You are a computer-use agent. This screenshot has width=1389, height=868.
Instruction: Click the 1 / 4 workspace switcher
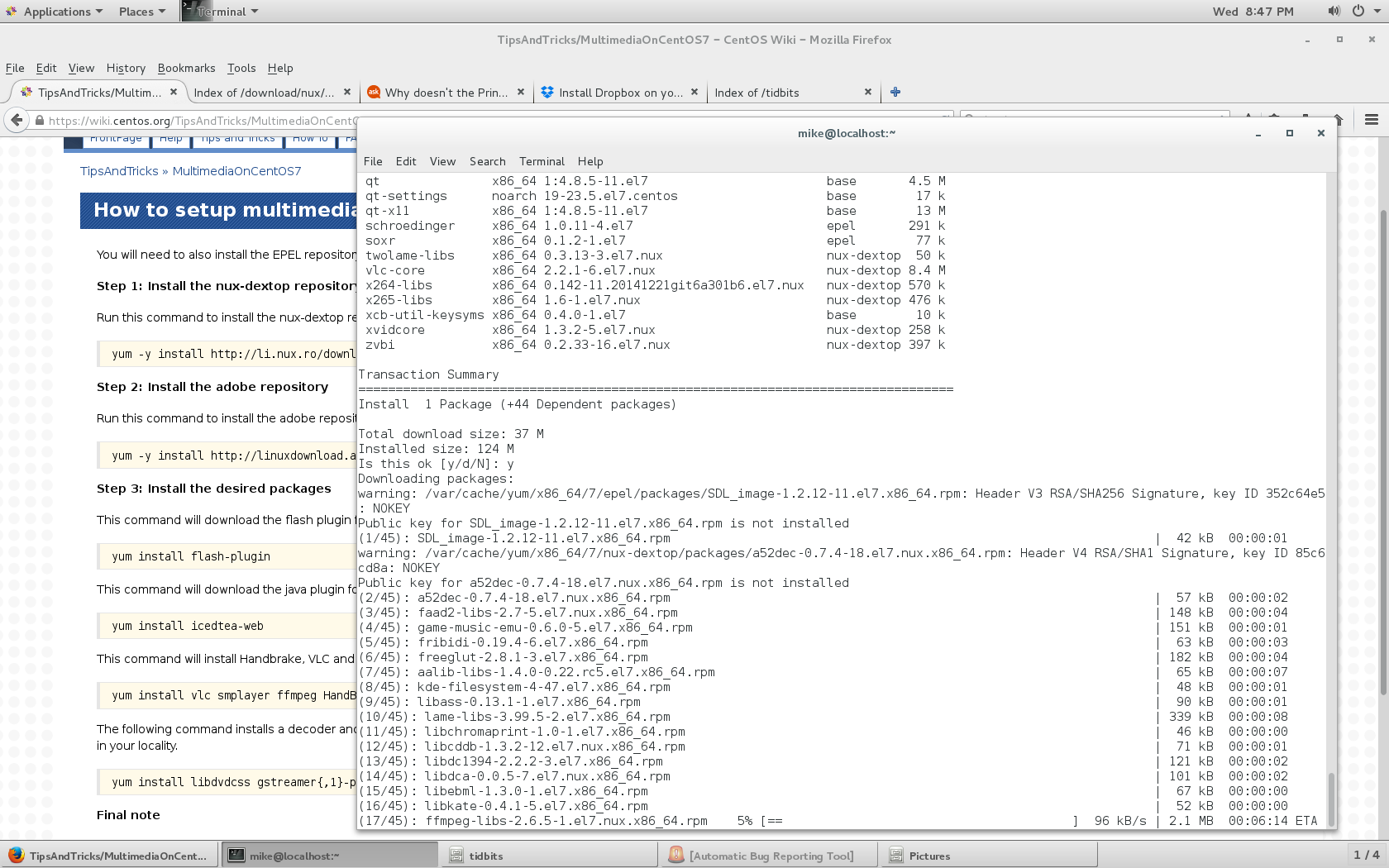pos(1366,855)
